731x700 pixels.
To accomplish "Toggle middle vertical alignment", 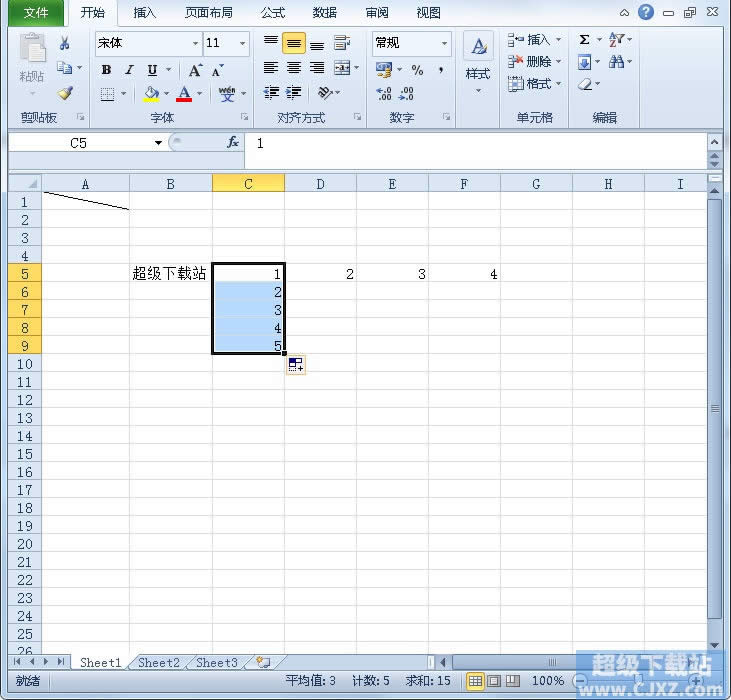I will (x=294, y=43).
